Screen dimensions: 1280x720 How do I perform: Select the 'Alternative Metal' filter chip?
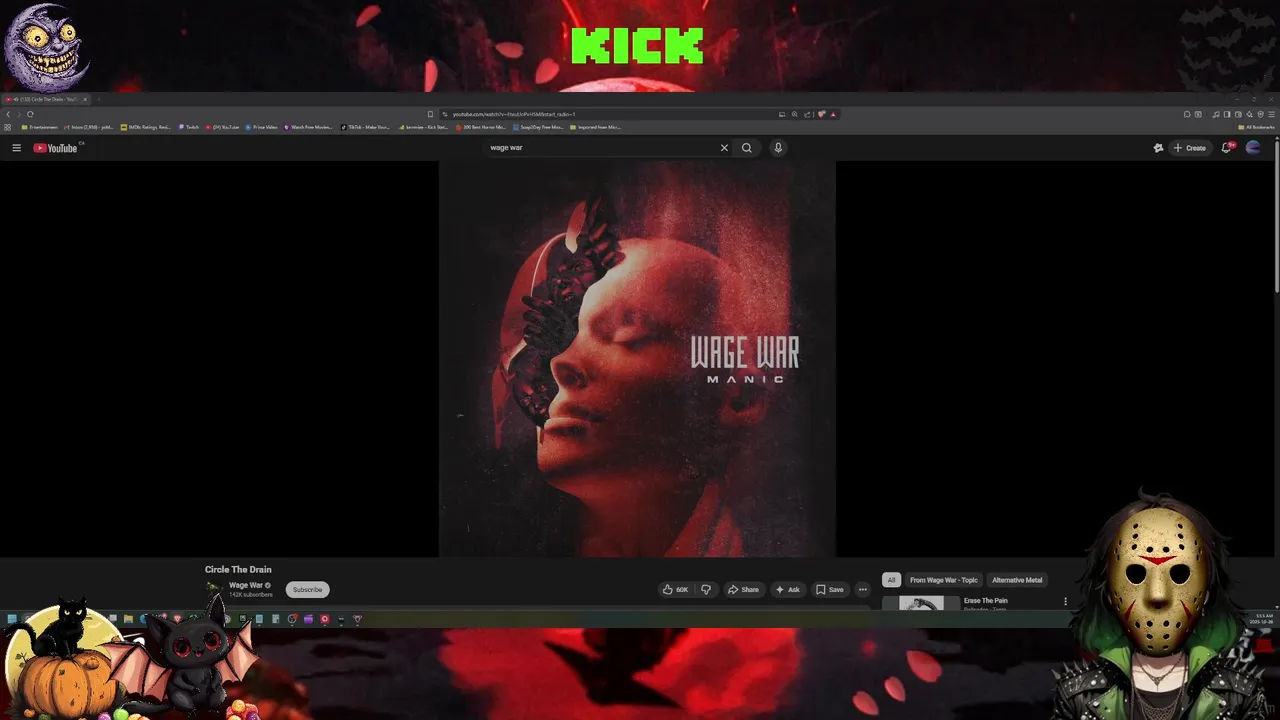(1017, 580)
